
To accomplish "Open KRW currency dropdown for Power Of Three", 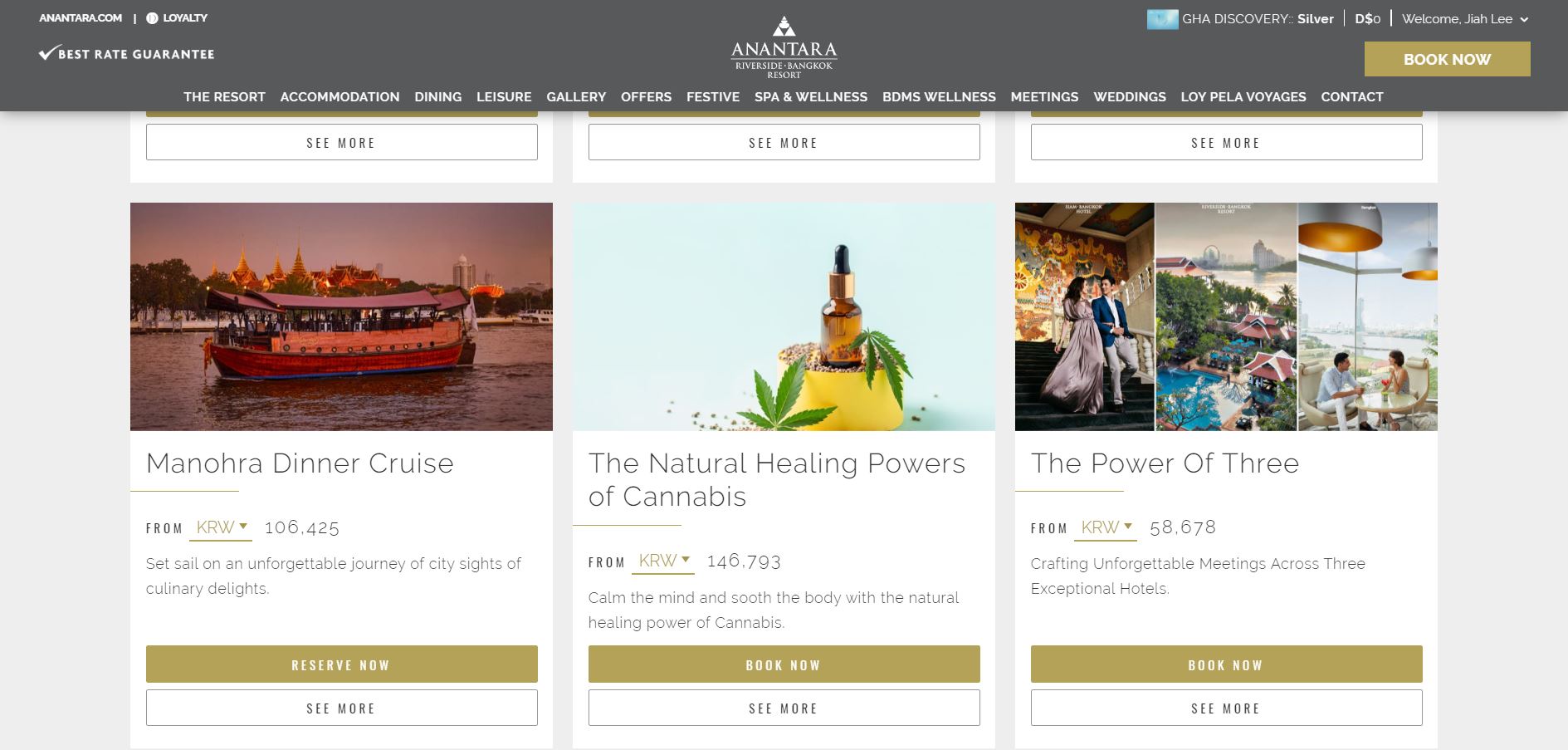I will (1106, 527).
